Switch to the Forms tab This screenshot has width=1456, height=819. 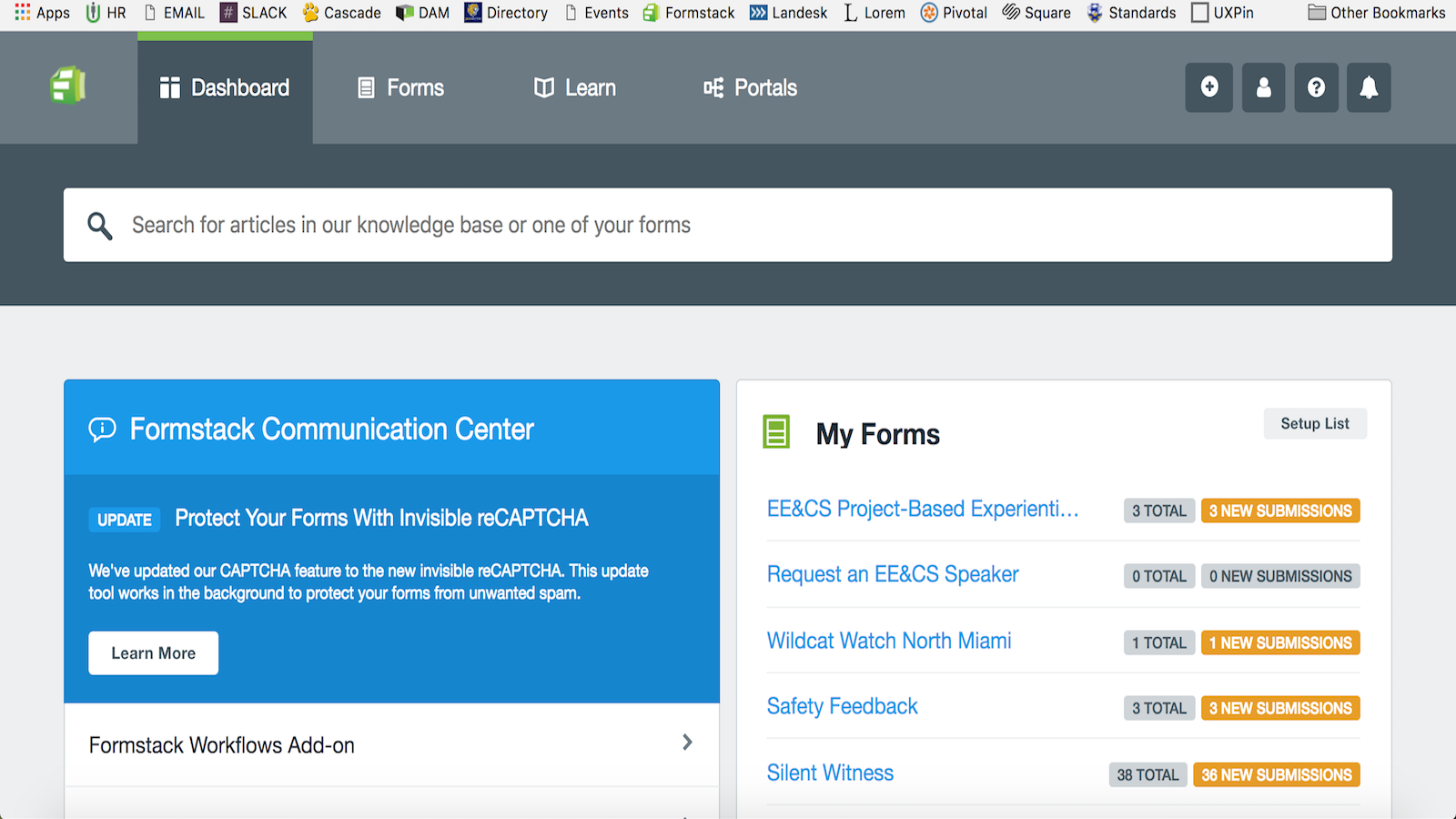401,87
